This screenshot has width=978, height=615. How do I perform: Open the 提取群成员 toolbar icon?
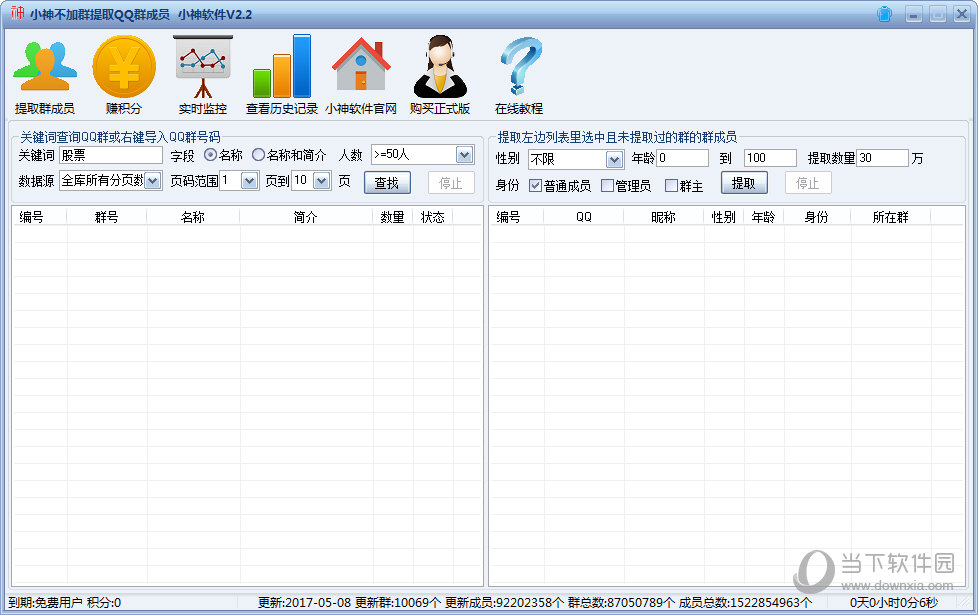[x=44, y=75]
